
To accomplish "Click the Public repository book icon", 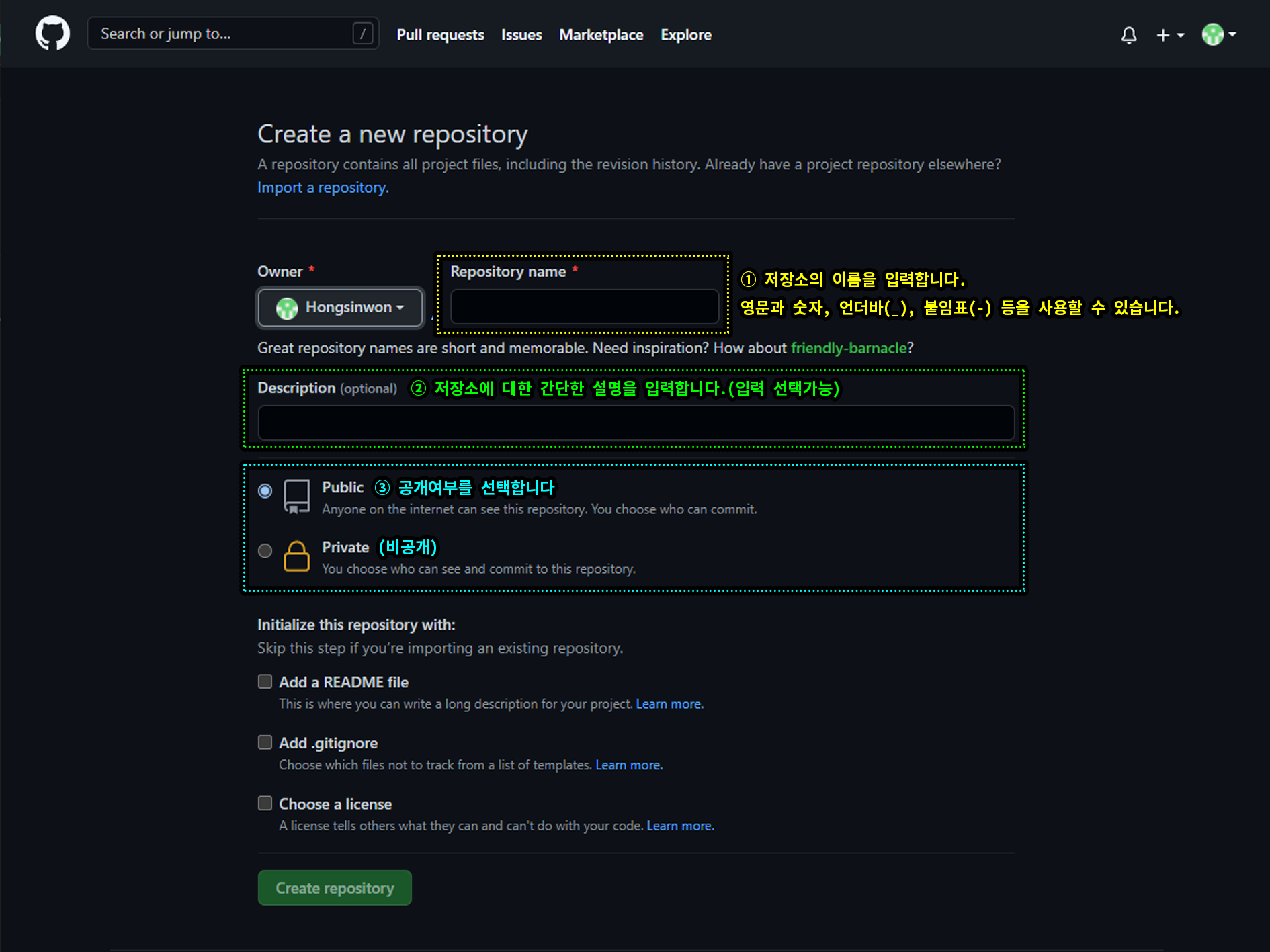I will (296, 496).
